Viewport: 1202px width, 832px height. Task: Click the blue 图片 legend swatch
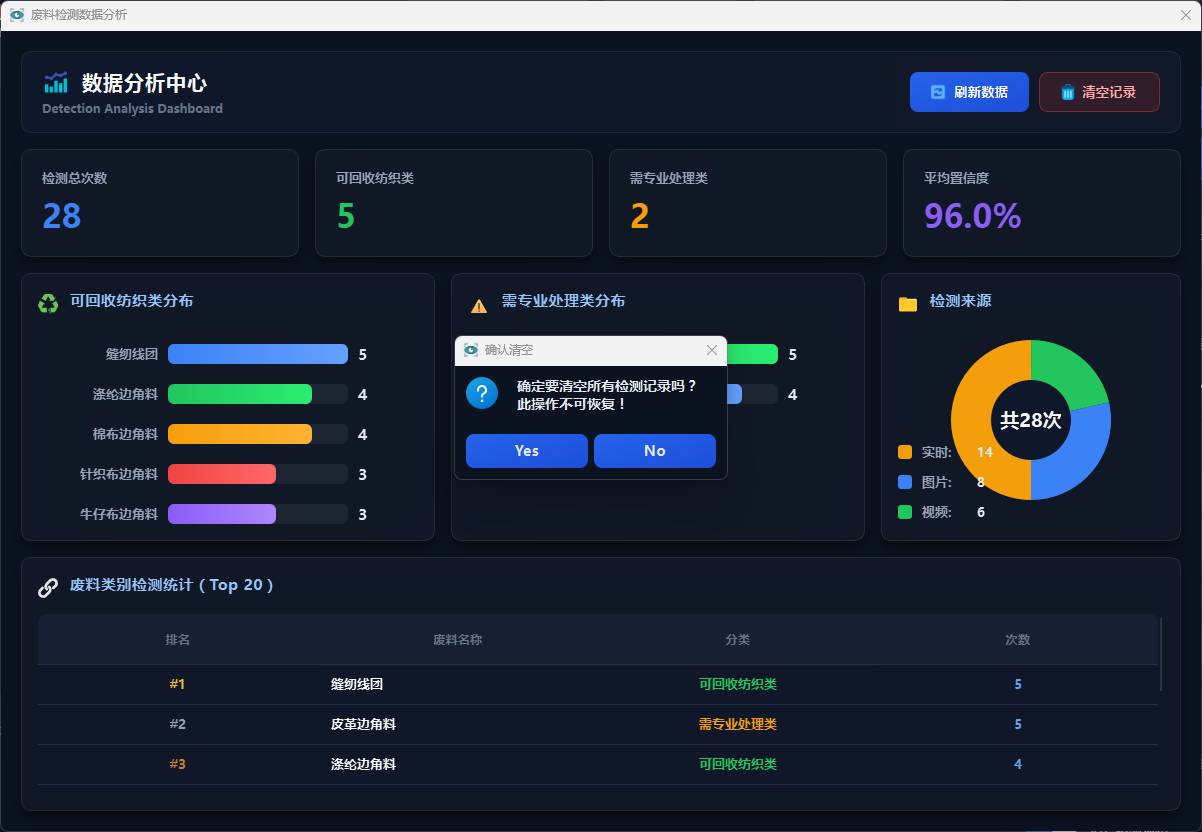pos(905,482)
